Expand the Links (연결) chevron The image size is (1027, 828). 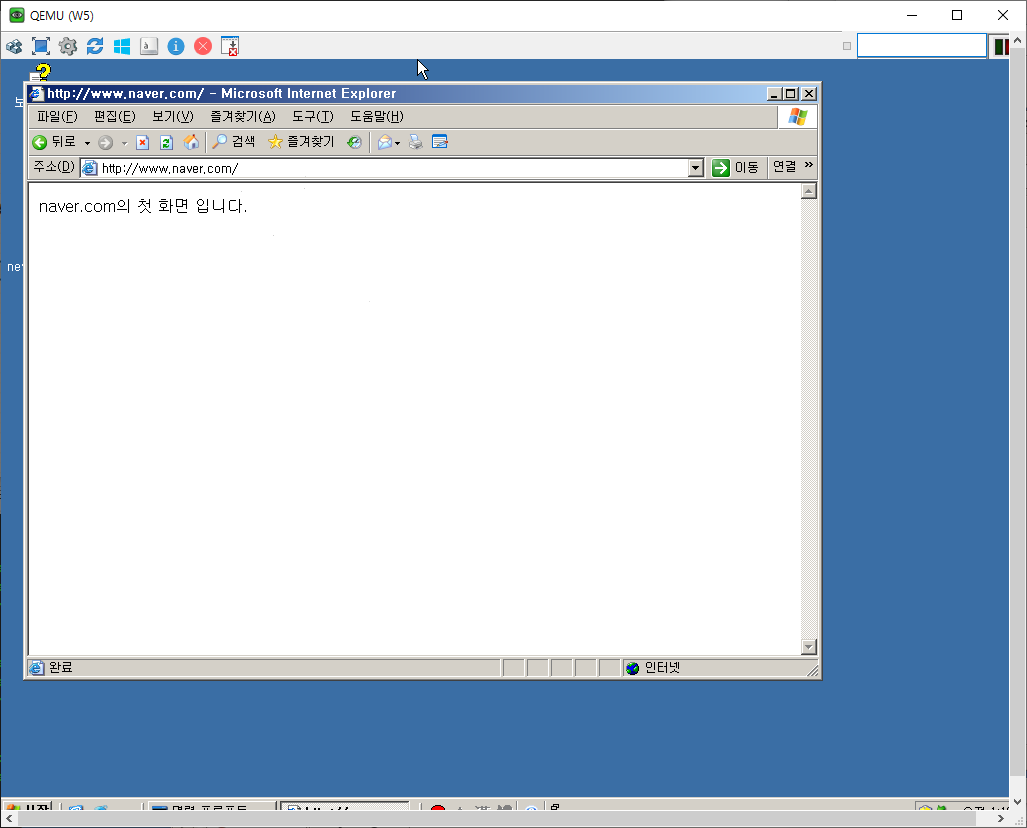809,165
